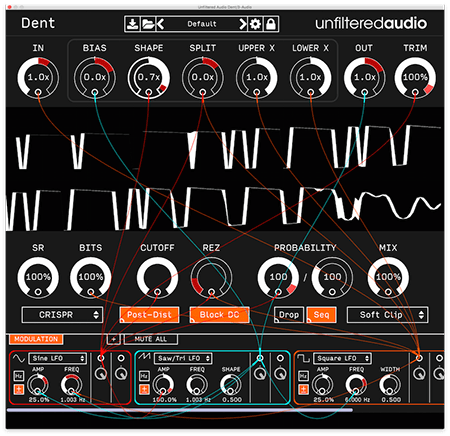
Task: Toggle the bipolar +/- button on Sine LFO
Action: 19,389
